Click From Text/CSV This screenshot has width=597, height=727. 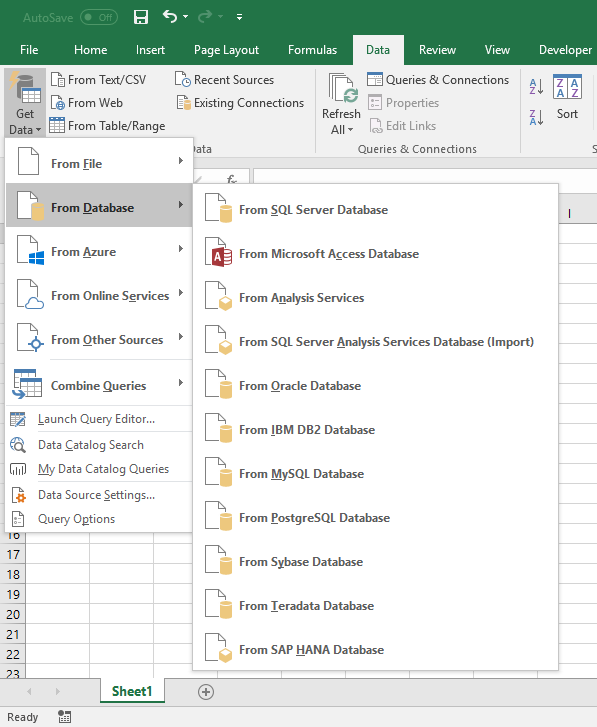pos(98,80)
